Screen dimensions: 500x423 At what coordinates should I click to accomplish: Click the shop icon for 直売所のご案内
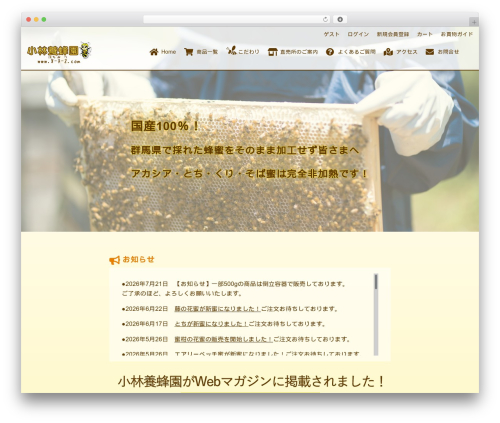point(273,52)
